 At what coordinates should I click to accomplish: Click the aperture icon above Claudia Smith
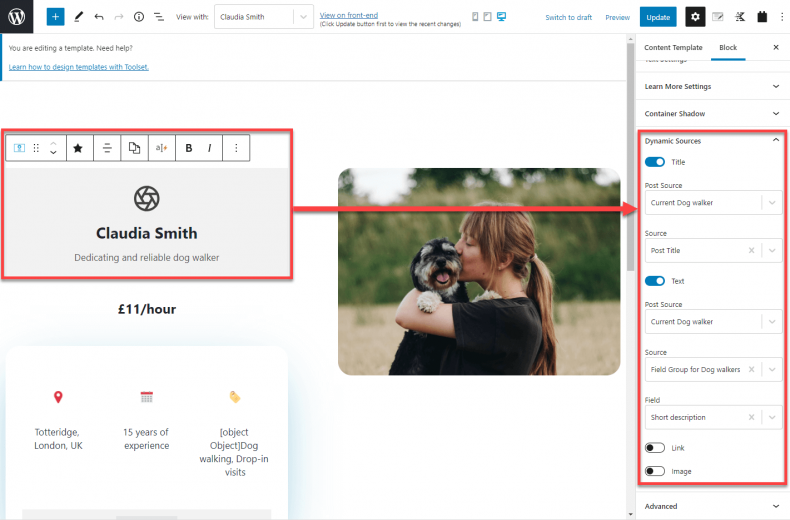pos(147,198)
